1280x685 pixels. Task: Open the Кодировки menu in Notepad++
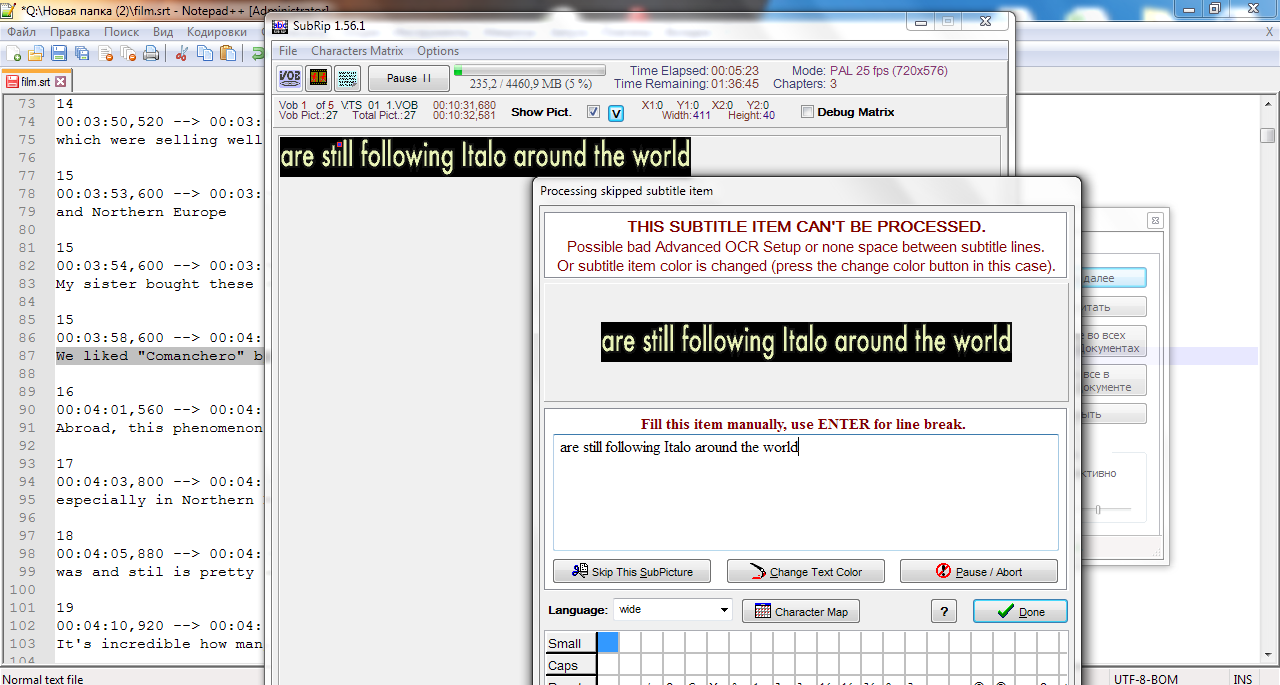(x=217, y=32)
